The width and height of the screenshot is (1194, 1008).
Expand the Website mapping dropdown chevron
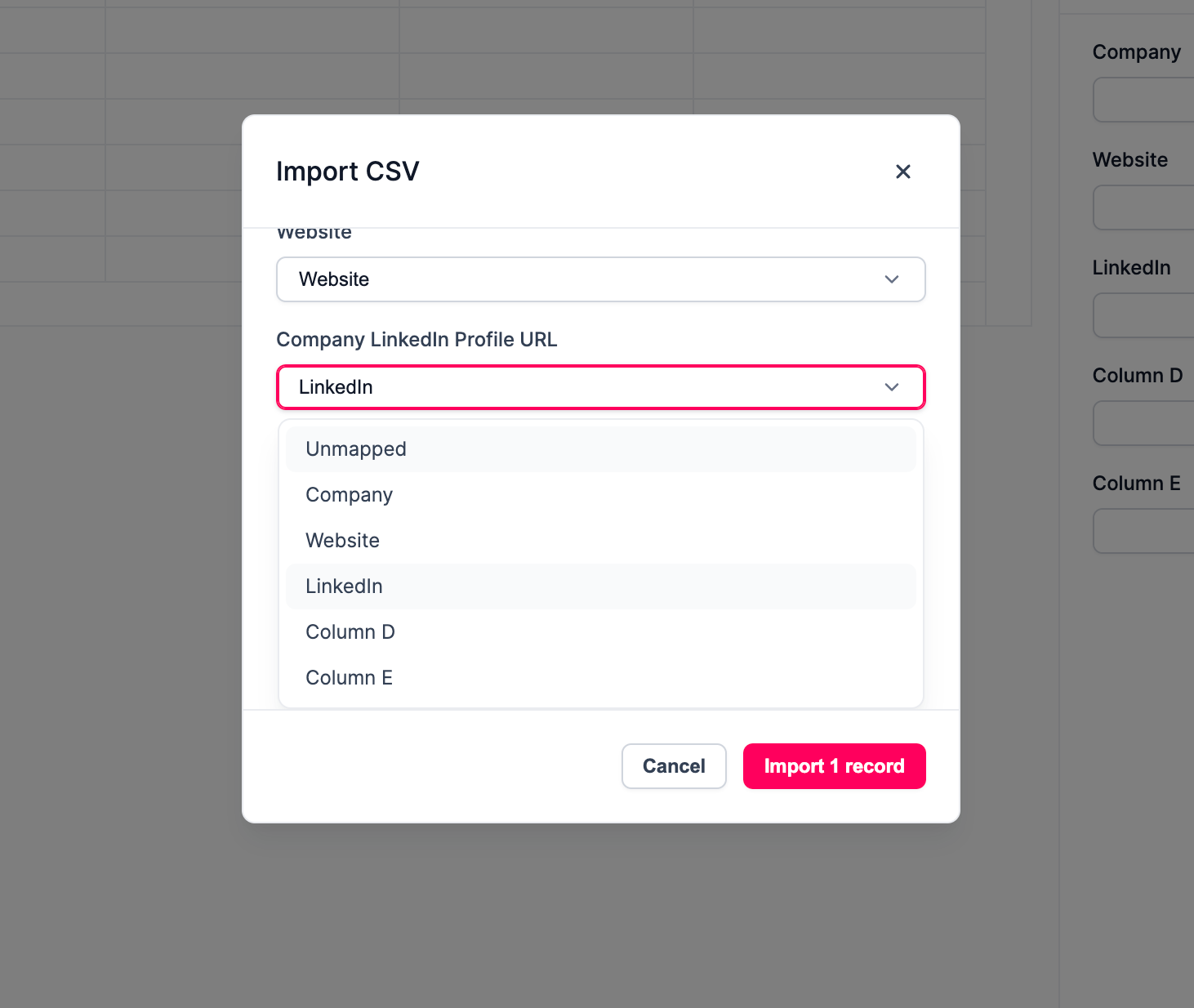tap(891, 279)
